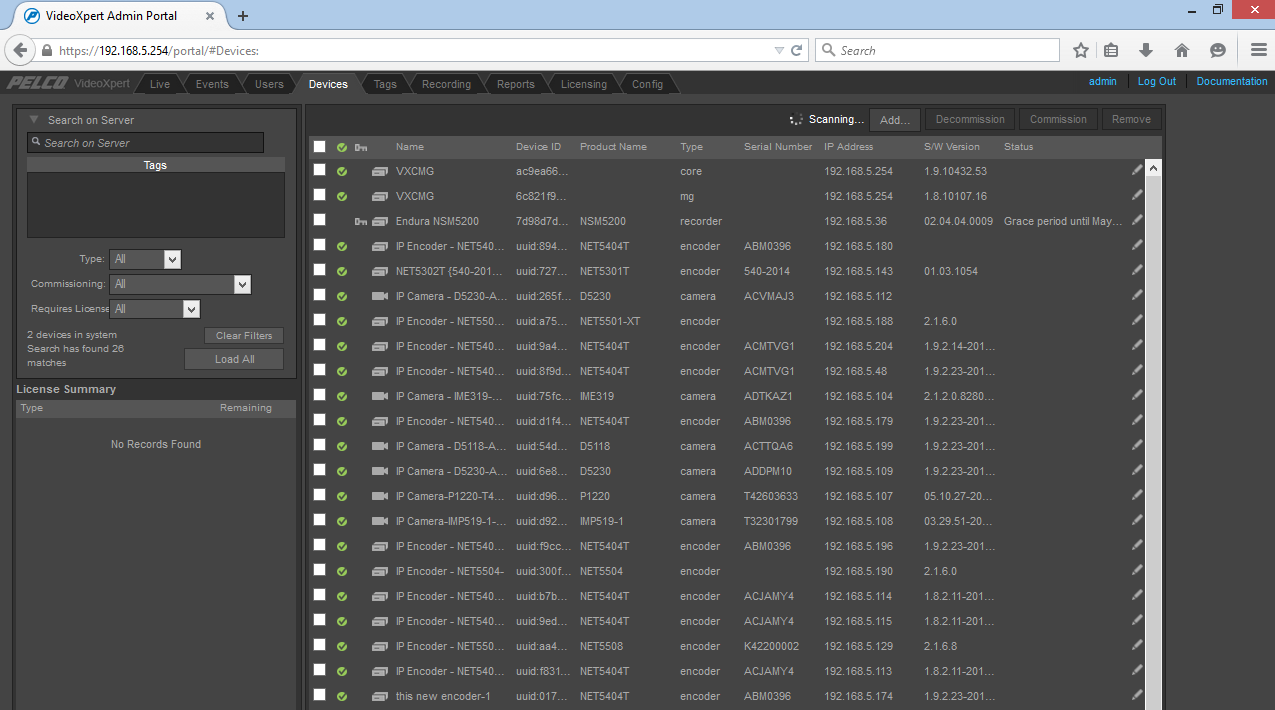Click the Search on Server input field
Image resolution: width=1275 pixels, height=710 pixels.
pyautogui.click(x=146, y=143)
